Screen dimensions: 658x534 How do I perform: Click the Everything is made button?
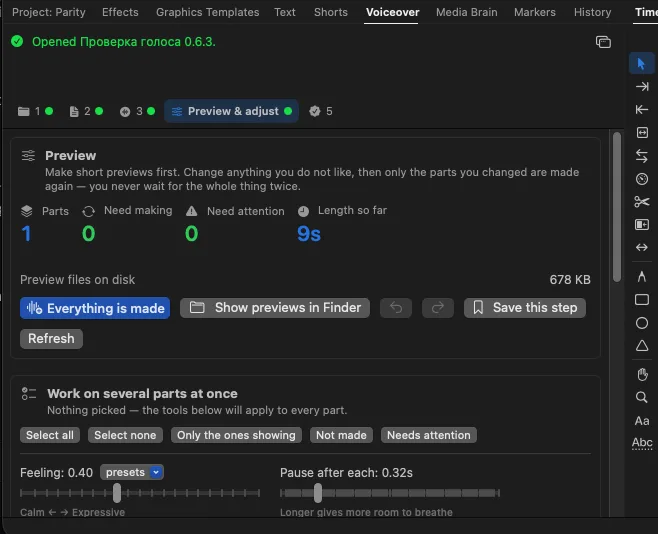[x=95, y=308]
